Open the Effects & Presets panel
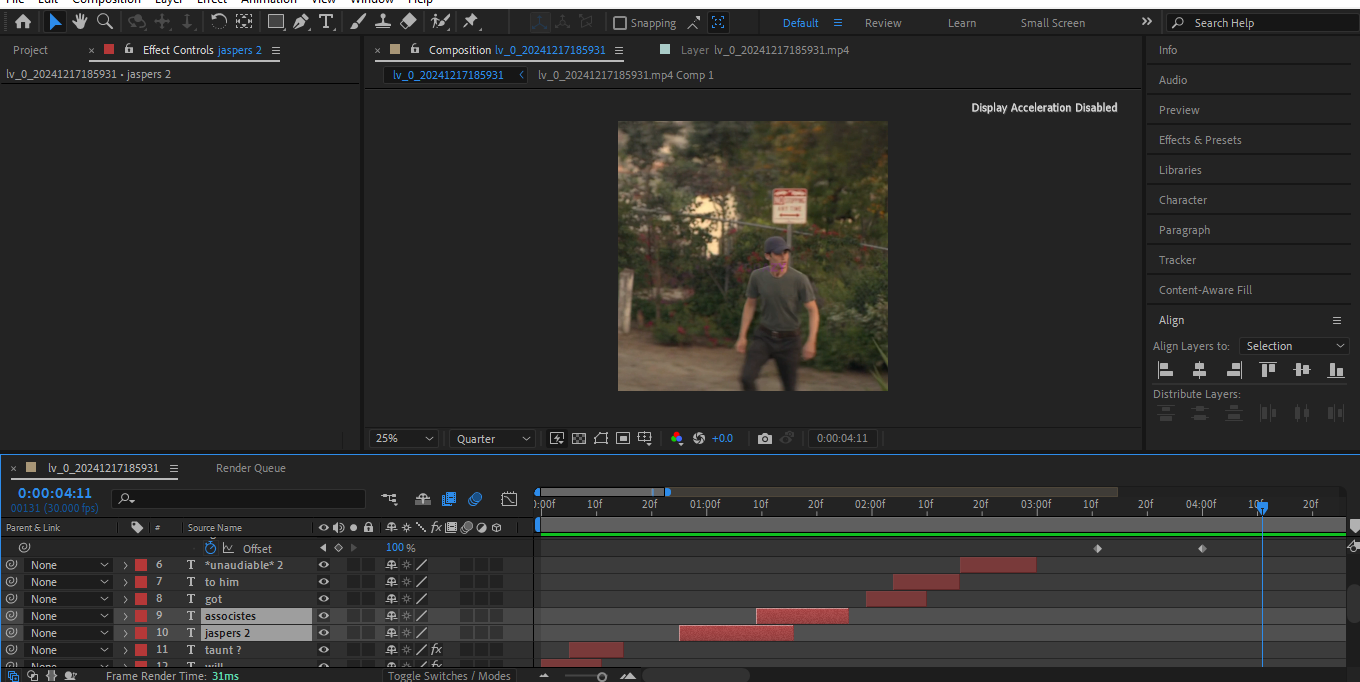The image size is (1360, 682). (1200, 140)
